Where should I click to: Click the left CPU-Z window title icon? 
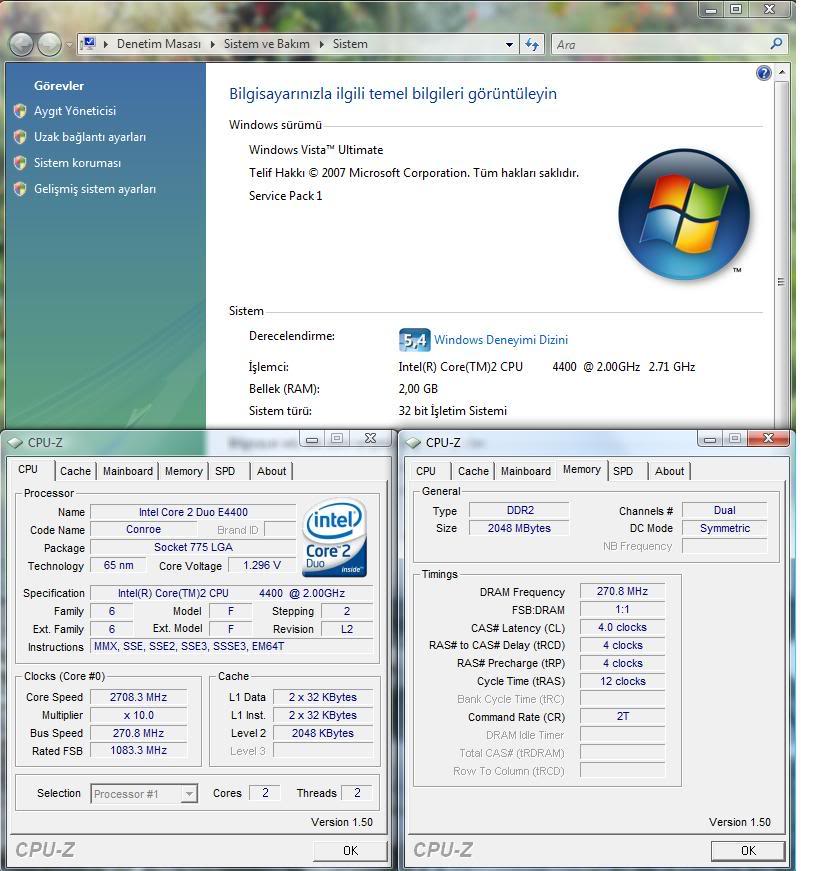coord(15,443)
